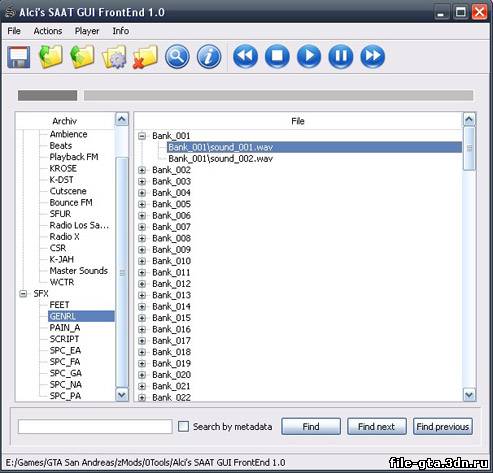Click the folder with red X icon
This screenshot has width=493, height=473.
145,57
